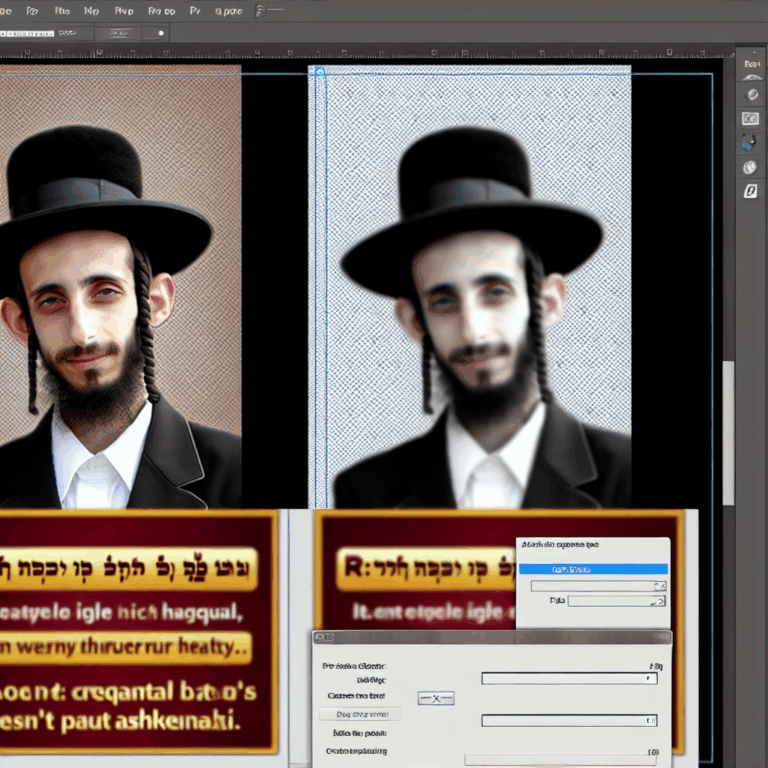This screenshot has width=768, height=768.
Task: Click the top icon in the right panel strip
Action: pos(750,70)
